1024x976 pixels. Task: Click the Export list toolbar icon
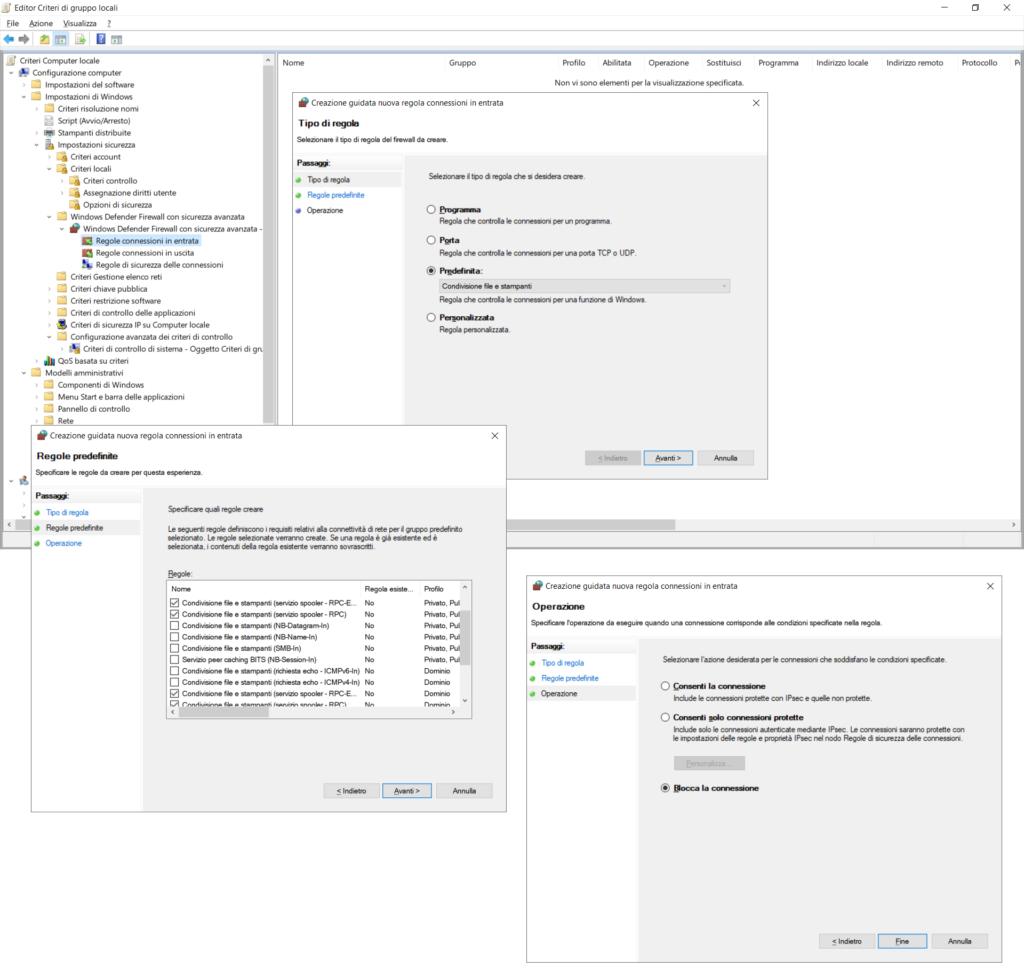tap(80, 39)
